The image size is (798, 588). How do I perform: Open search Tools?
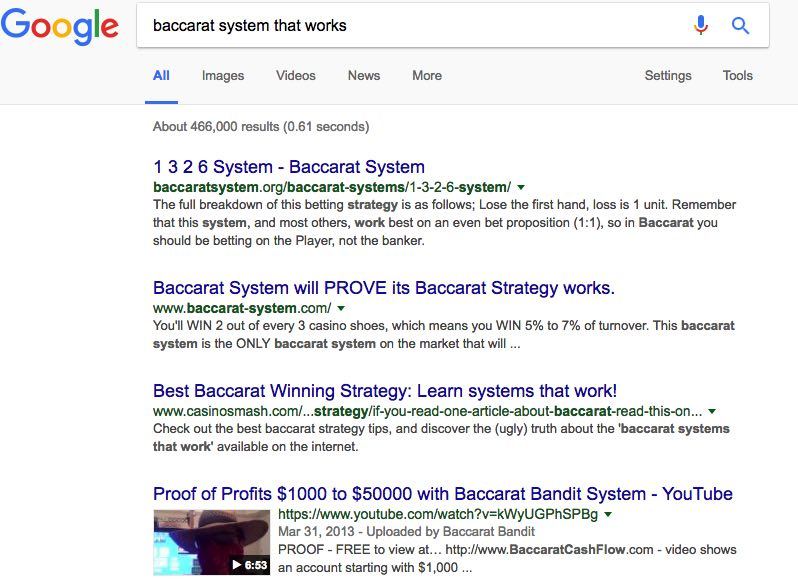(737, 76)
